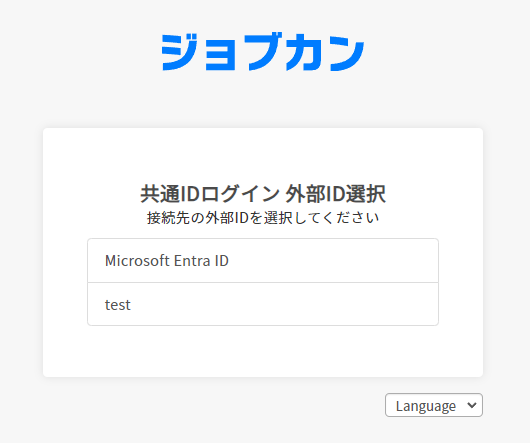Click the chevron arrow on Language selector
The width and height of the screenshot is (530, 443).
(472, 405)
